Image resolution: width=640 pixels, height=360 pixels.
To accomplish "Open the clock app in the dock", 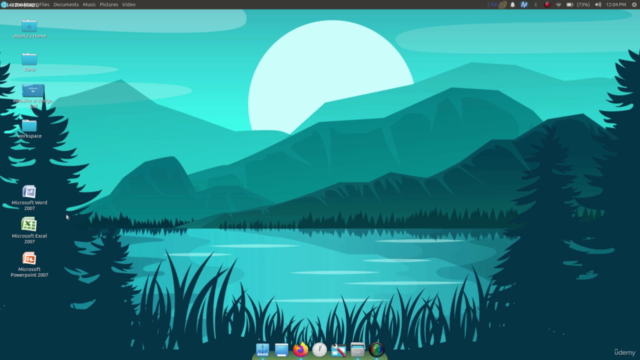I will [x=319, y=350].
